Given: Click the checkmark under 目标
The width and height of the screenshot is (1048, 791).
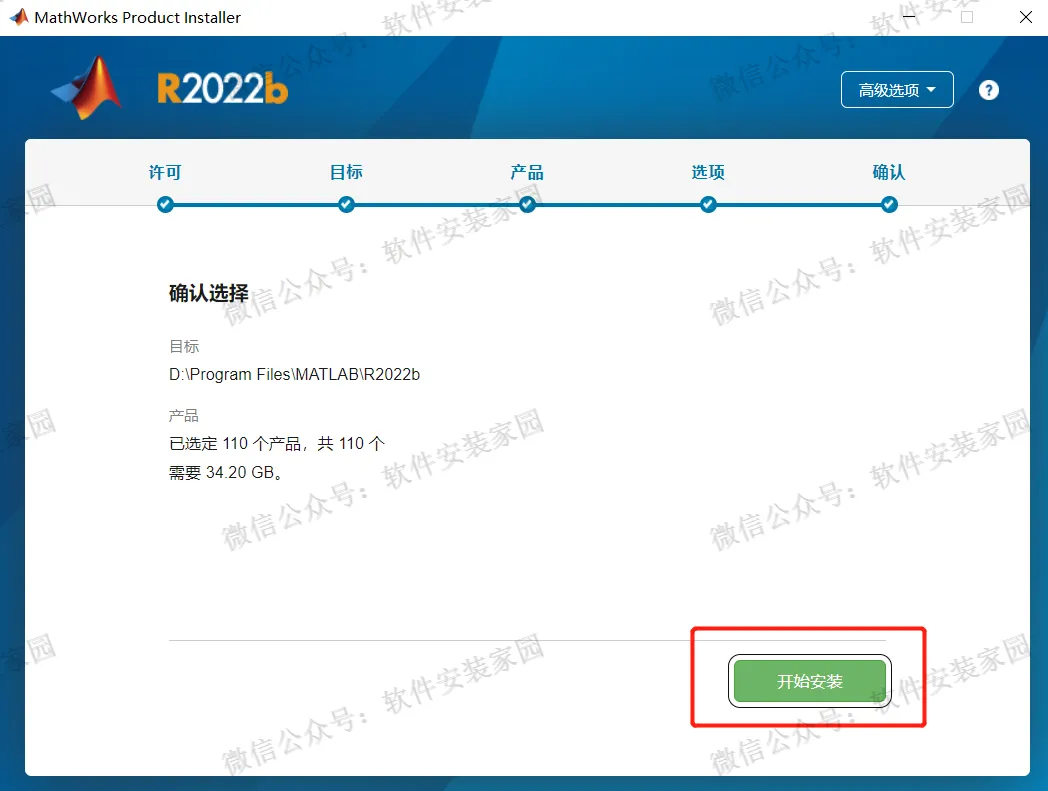Looking at the screenshot, I should point(346,205).
